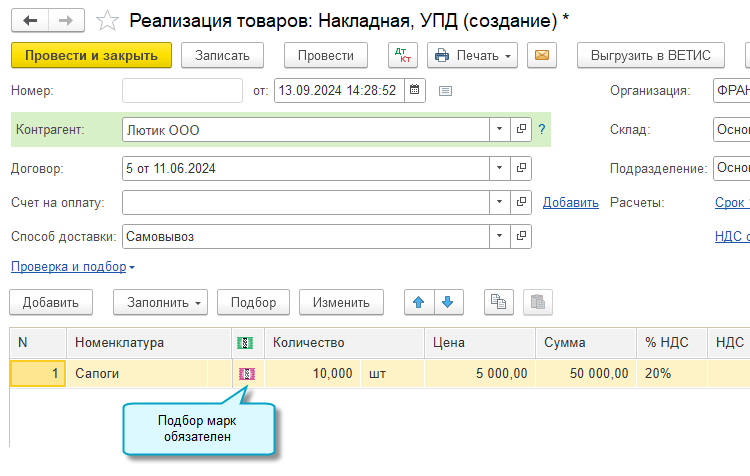Open Контрагент Лютик ООО card icon
This screenshot has height=476, width=750.
[521, 129]
